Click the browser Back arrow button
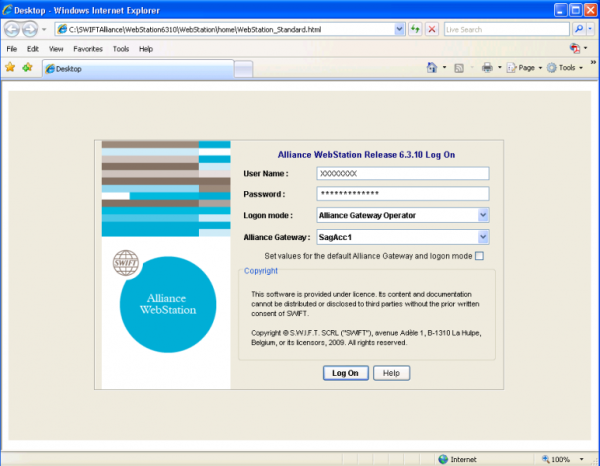The height and width of the screenshot is (466, 600). click(x=12, y=29)
